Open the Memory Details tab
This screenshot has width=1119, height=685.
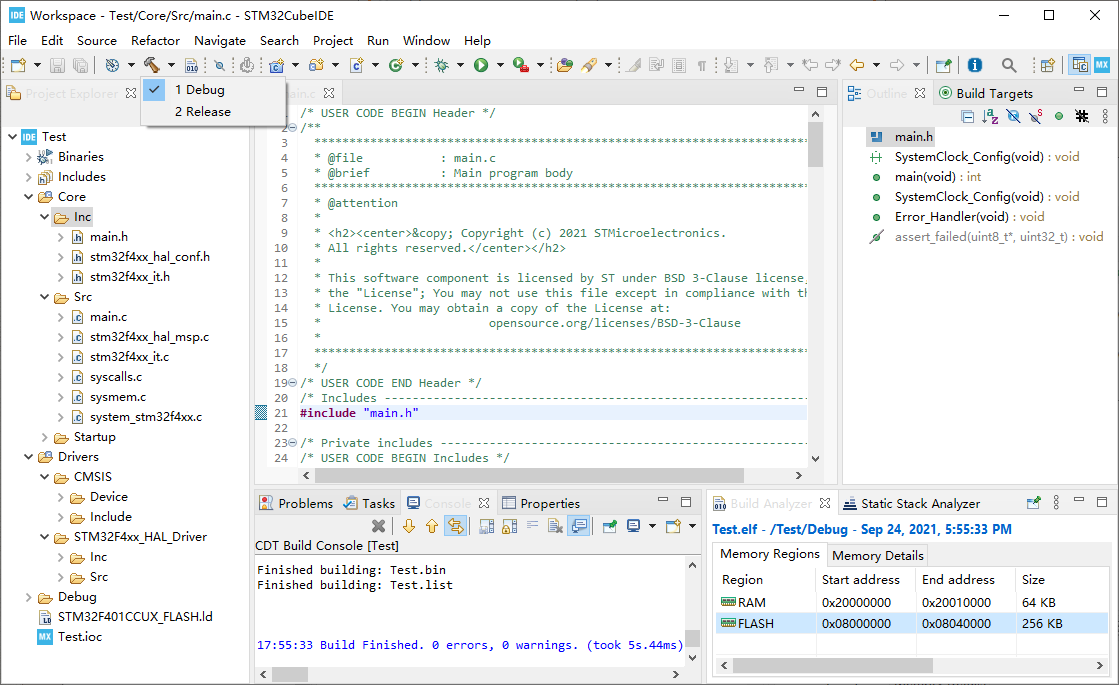(878, 555)
